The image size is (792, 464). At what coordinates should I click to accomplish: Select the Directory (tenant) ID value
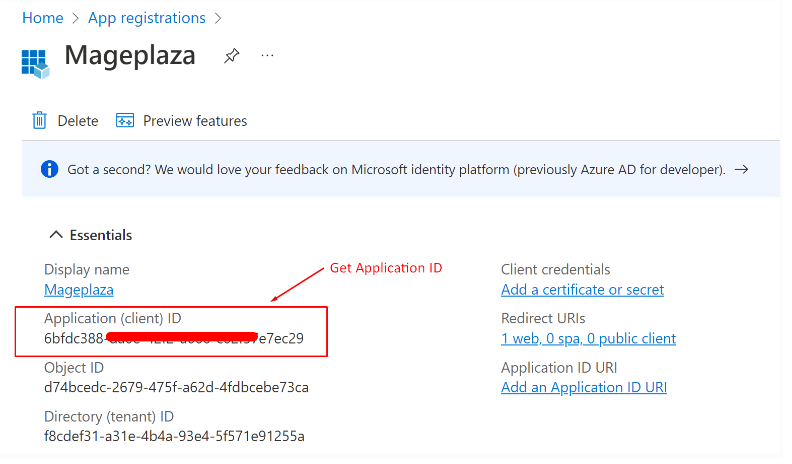(x=174, y=436)
